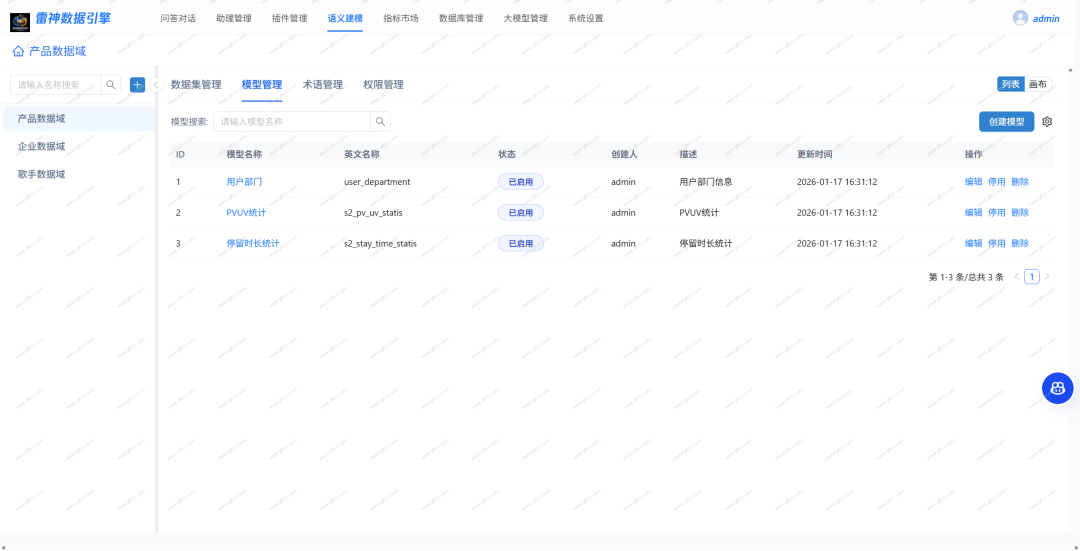Image resolution: width=1080 pixels, height=551 pixels.
Task: Switch to 权限管理 tab
Action: [384, 85]
